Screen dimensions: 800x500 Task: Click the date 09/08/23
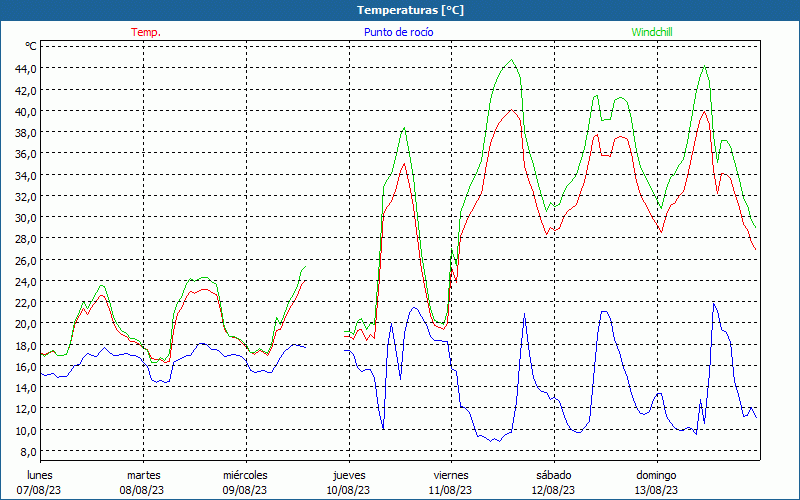pyautogui.click(x=245, y=490)
